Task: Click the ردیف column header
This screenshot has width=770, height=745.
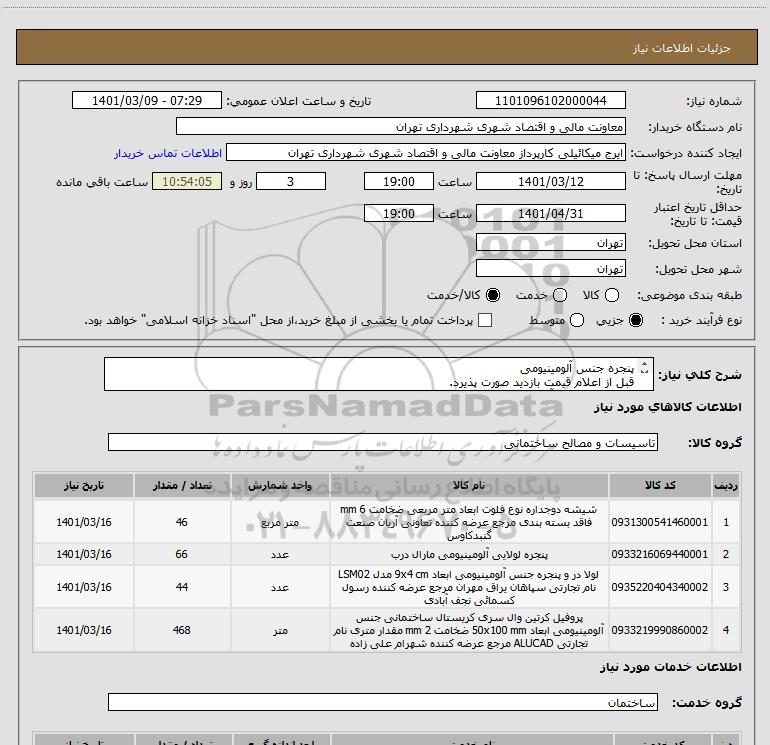Action: [x=726, y=485]
